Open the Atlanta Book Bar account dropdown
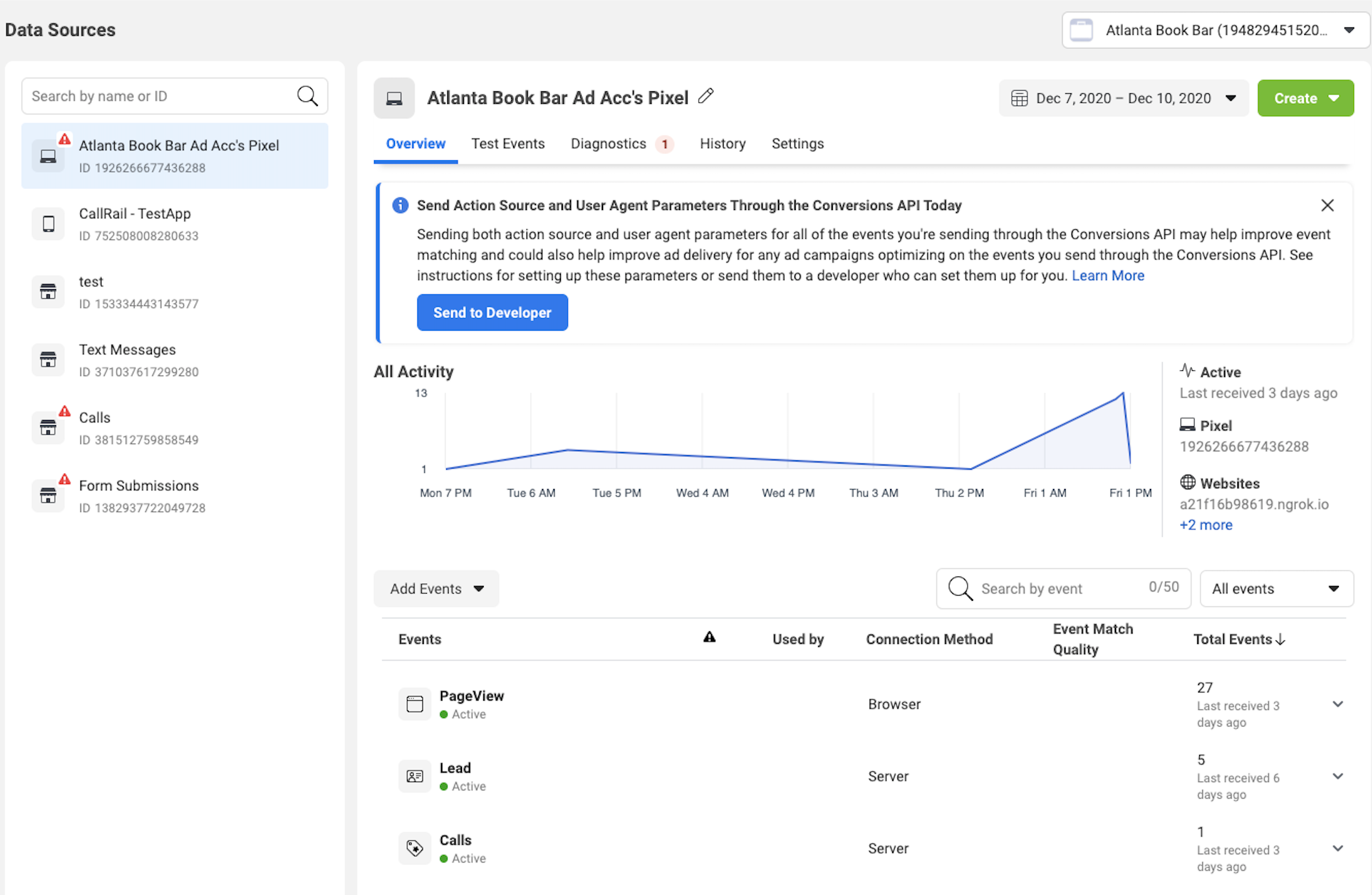 pos(1216,30)
